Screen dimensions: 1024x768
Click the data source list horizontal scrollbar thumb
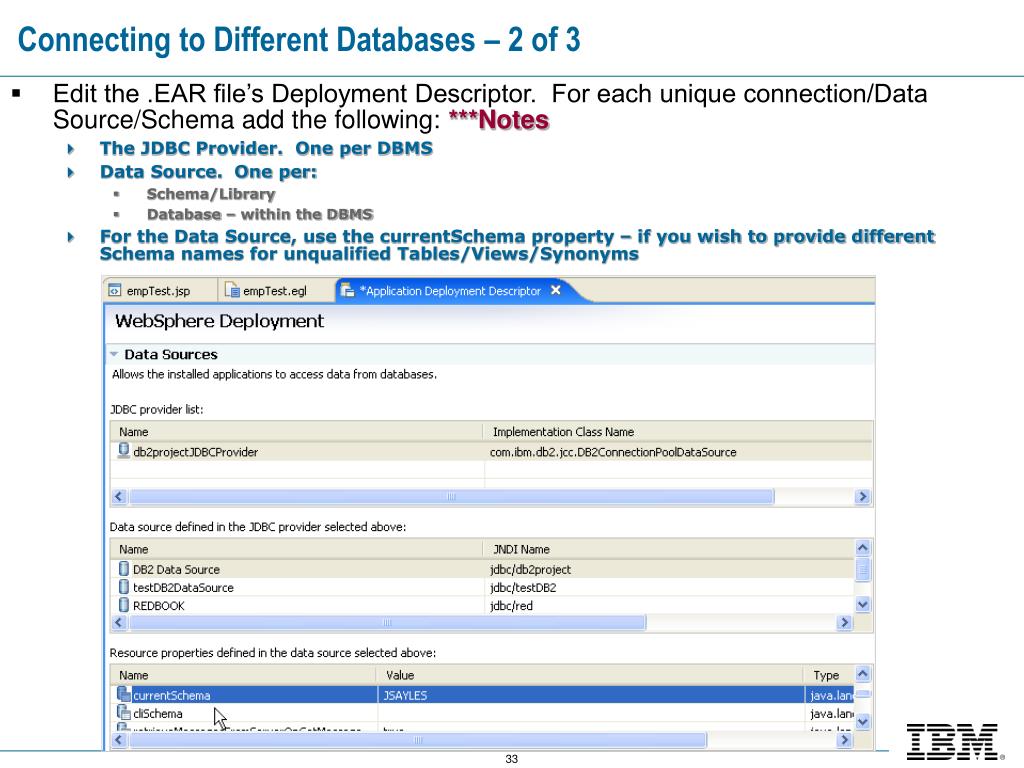[387, 622]
